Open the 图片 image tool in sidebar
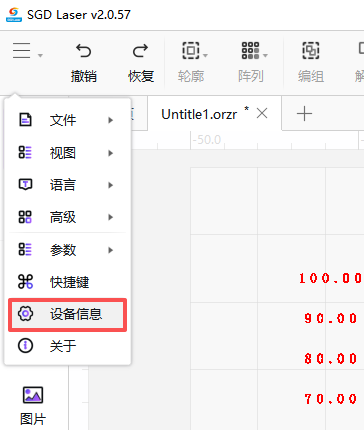 click(33, 405)
